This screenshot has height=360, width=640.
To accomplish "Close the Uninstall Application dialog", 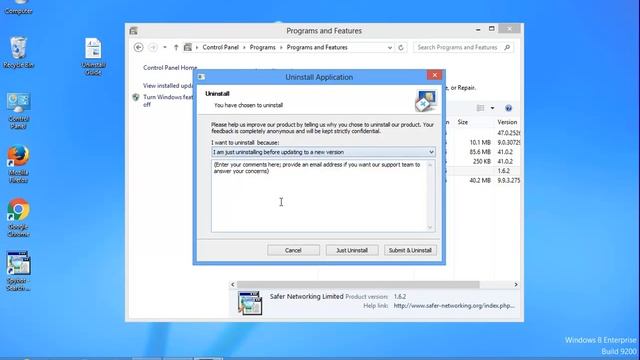I will coord(434,75).
